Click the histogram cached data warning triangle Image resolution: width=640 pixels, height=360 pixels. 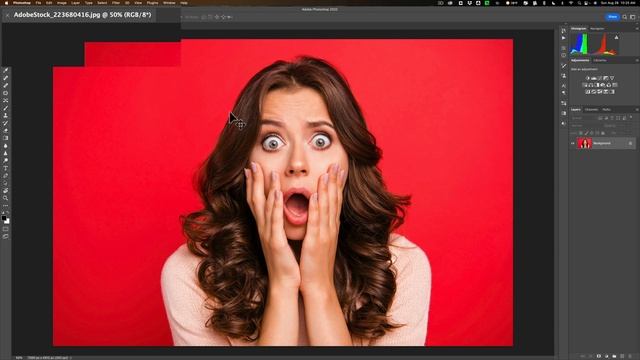click(x=616, y=38)
